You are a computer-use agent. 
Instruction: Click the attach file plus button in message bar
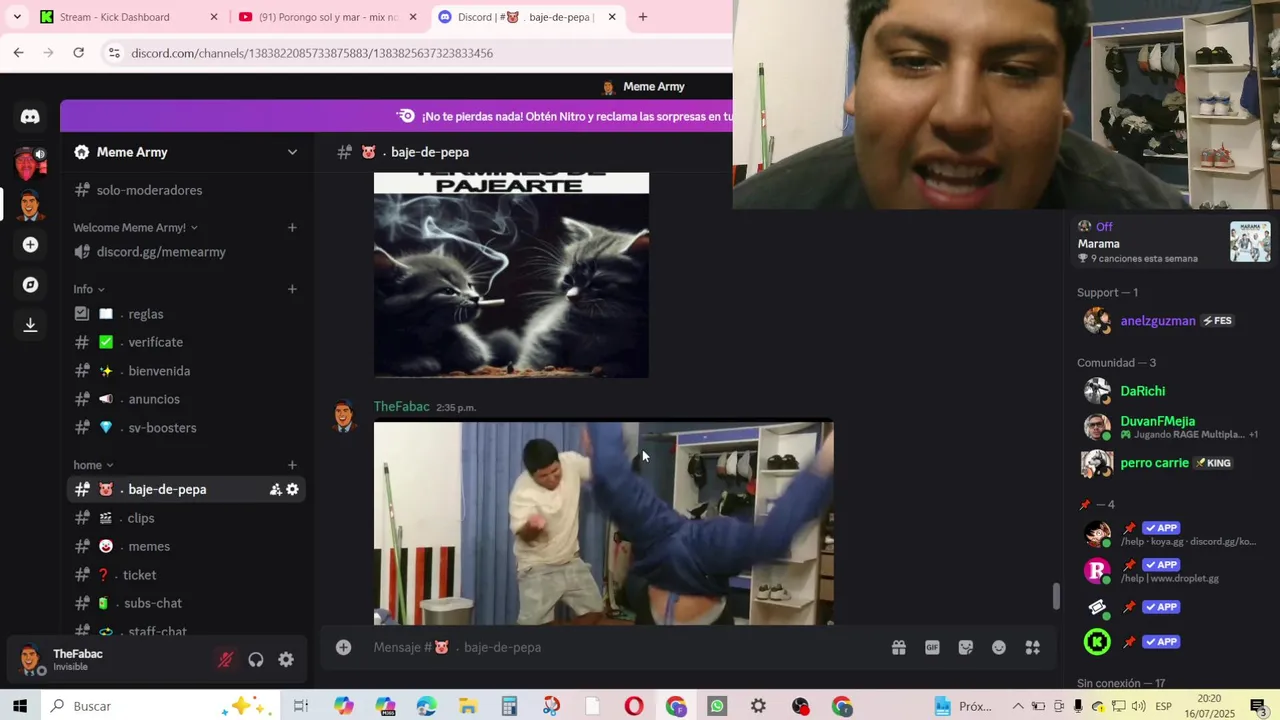click(343, 648)
